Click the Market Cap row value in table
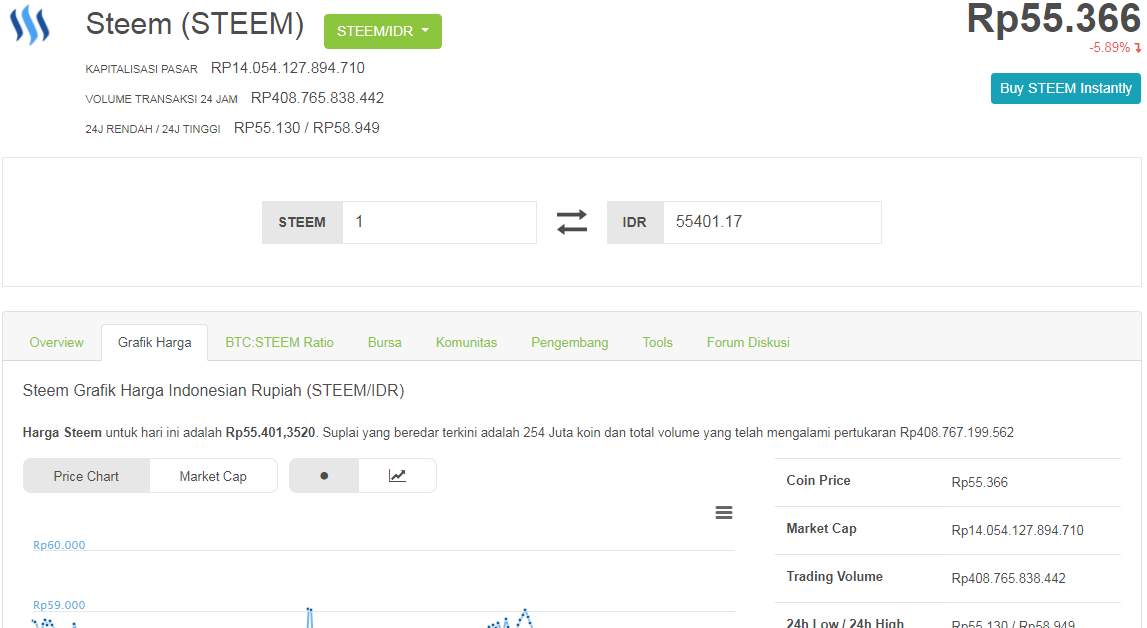Screen dimensions: 1147x628 1018,530
